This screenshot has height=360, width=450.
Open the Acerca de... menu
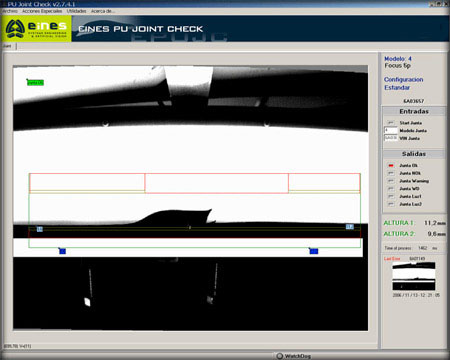point(103,11)
